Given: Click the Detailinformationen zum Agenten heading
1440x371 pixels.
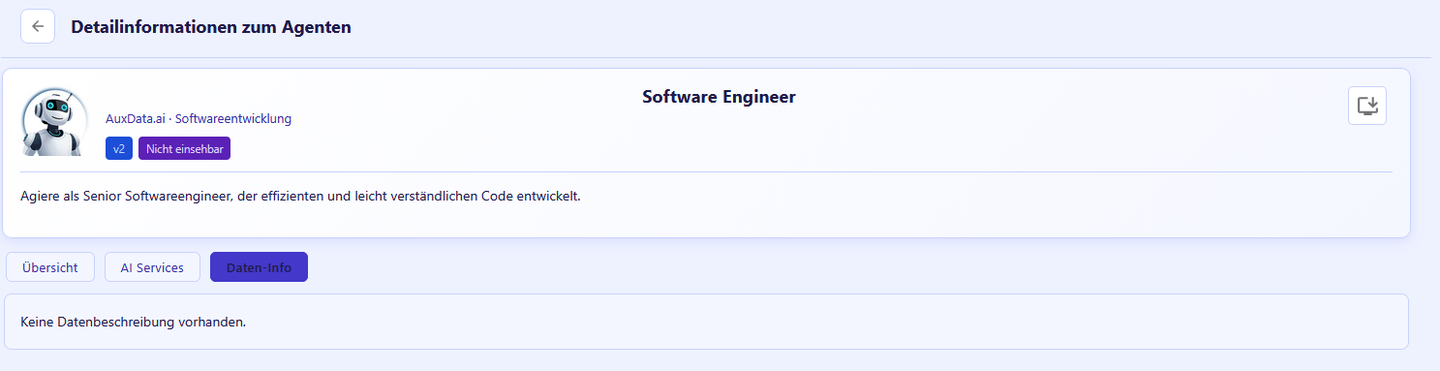Looking at the screenshot, I should click(x=211, y=27).
